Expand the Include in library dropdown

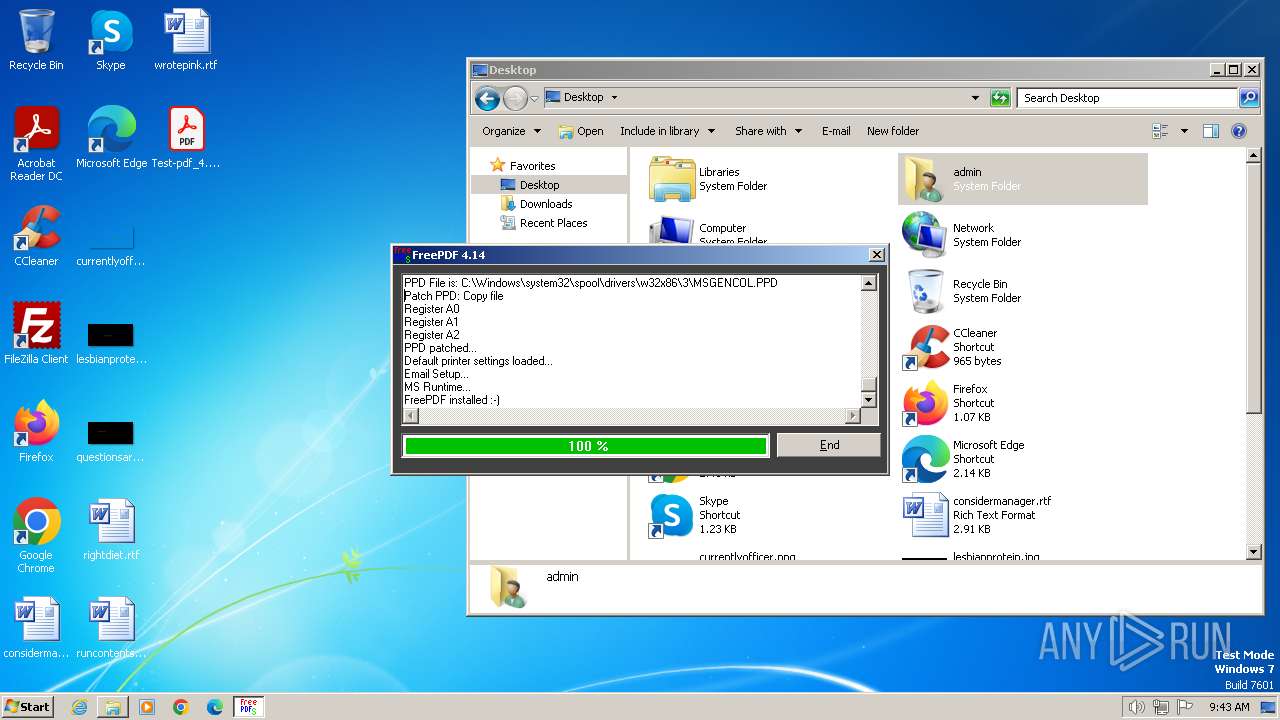point(667,131)
